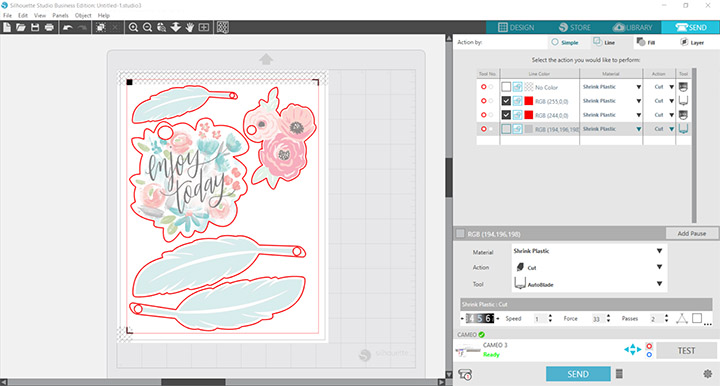Zoom out of the canvas

click(147, 28)
